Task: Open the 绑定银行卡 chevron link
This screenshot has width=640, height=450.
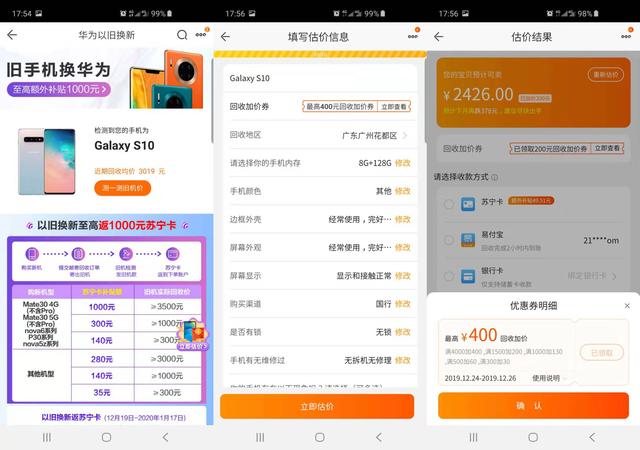Action: click(592, 276)
